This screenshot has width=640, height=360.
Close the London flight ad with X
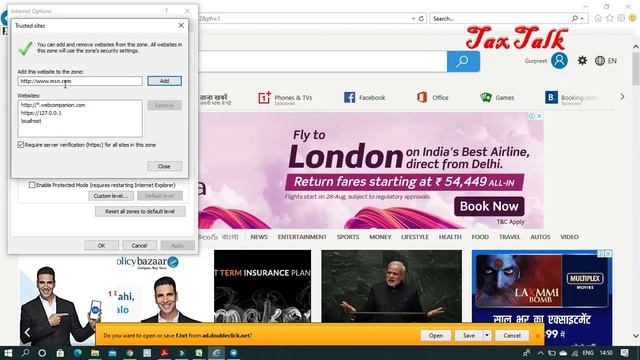pos(539,116)
